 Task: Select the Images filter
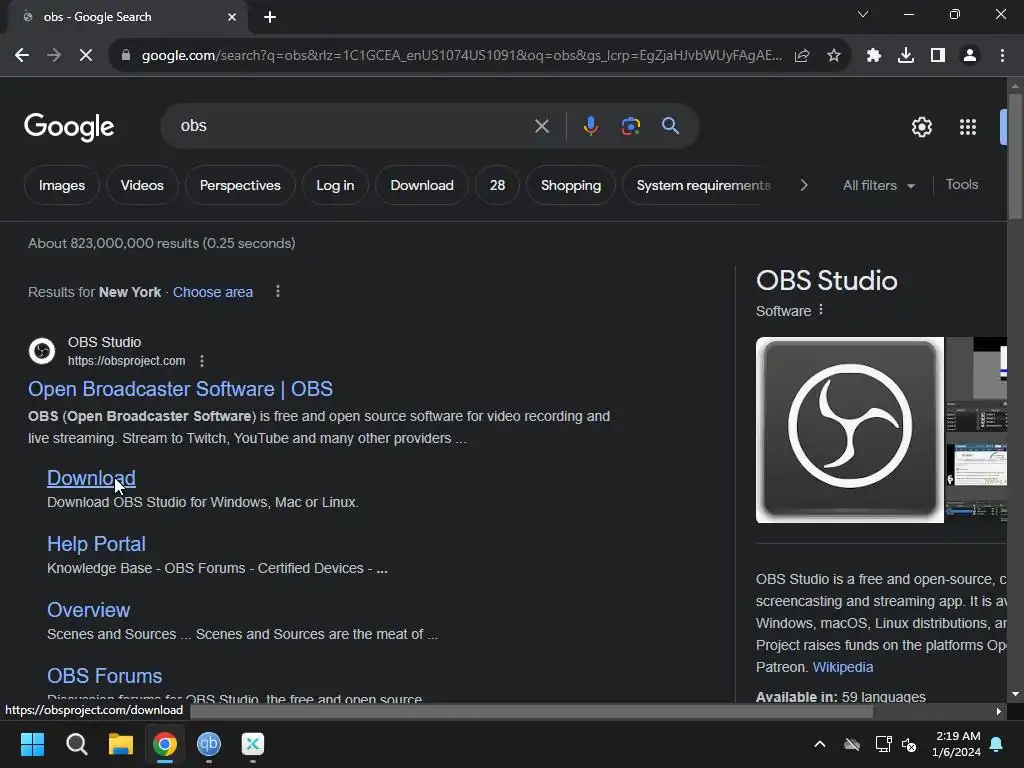point(62,185)
